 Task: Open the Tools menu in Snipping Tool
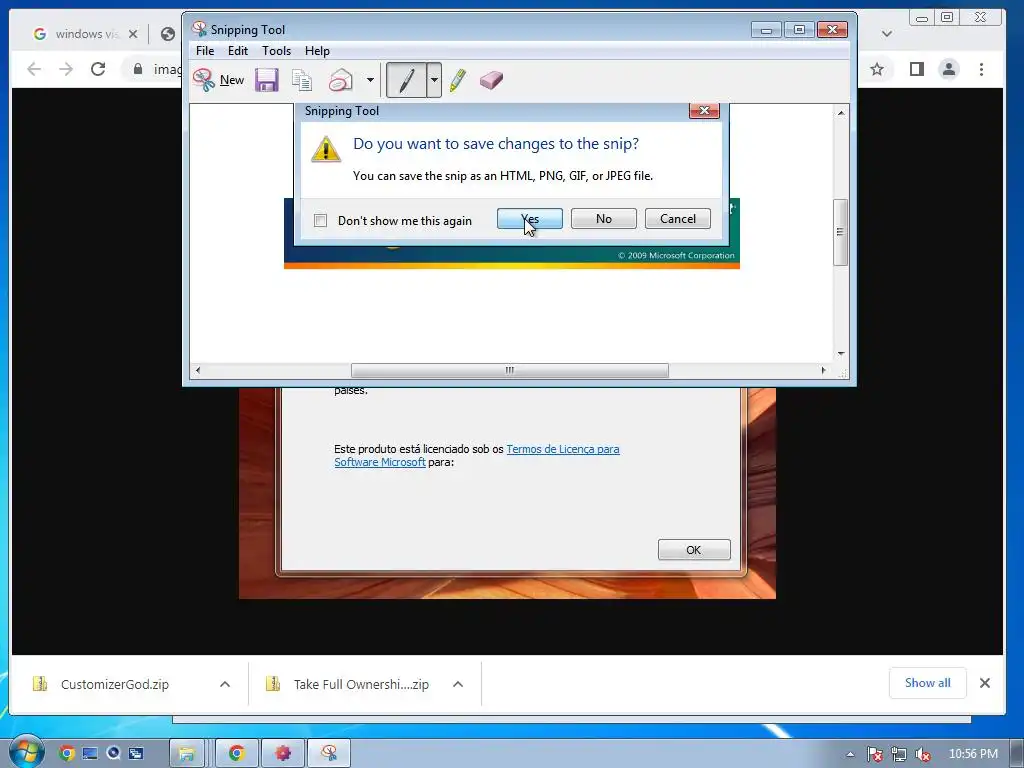[276, 51]
